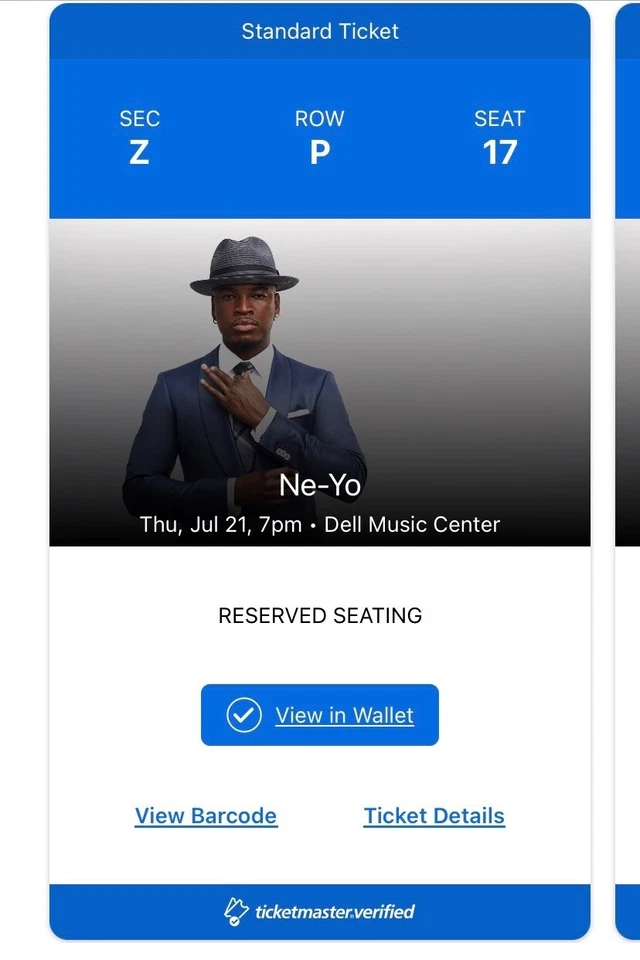640x960 pixels.
Task: Open the View in Wallet button
Action: coord(319,715)
